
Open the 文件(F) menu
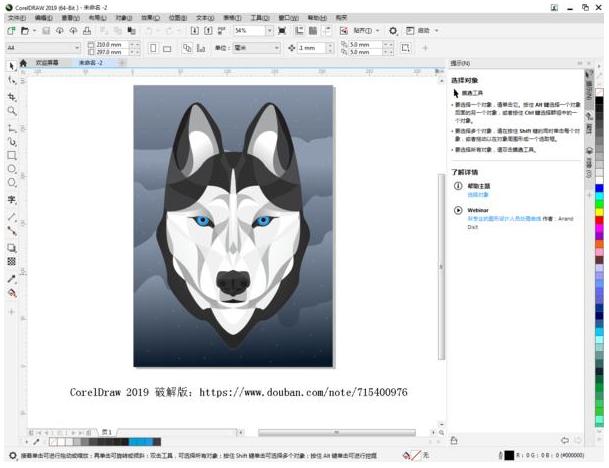17,18
